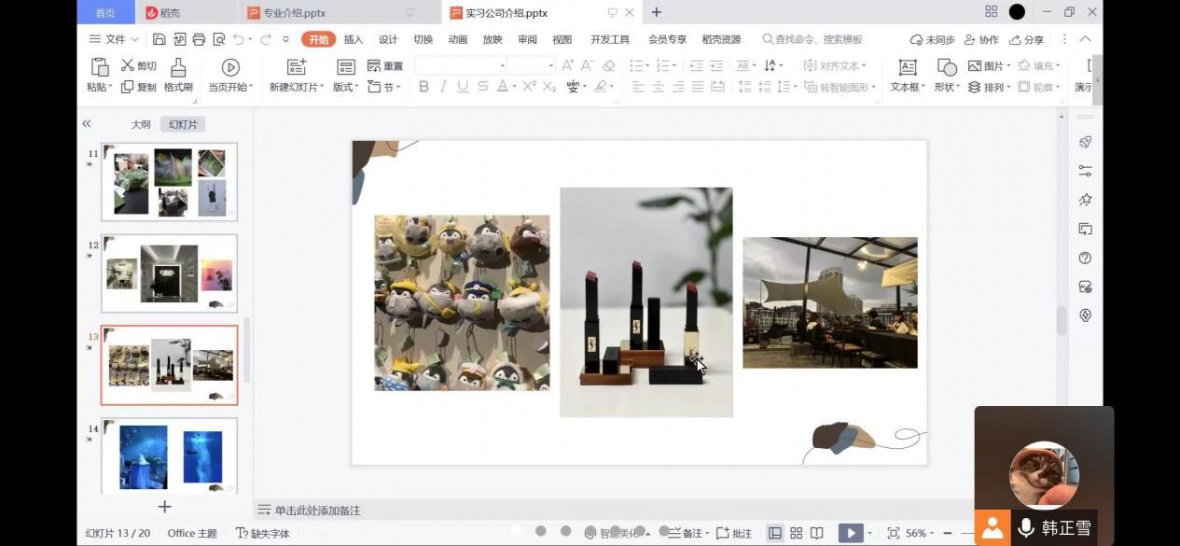Select slide 12 thumbnail
Image resolution: width=1180 pixels, height=546 pixels.
pos(169,273)
